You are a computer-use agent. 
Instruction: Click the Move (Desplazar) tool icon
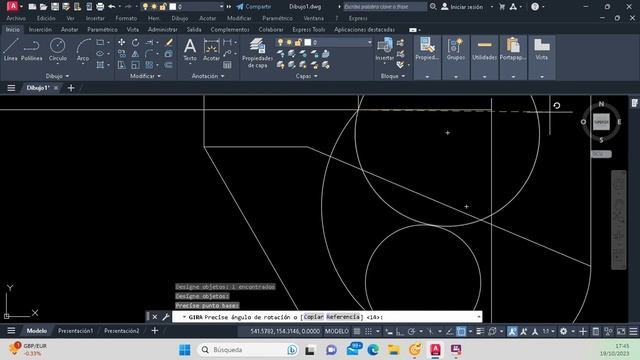pyautogui.click(x=121, y=42)
